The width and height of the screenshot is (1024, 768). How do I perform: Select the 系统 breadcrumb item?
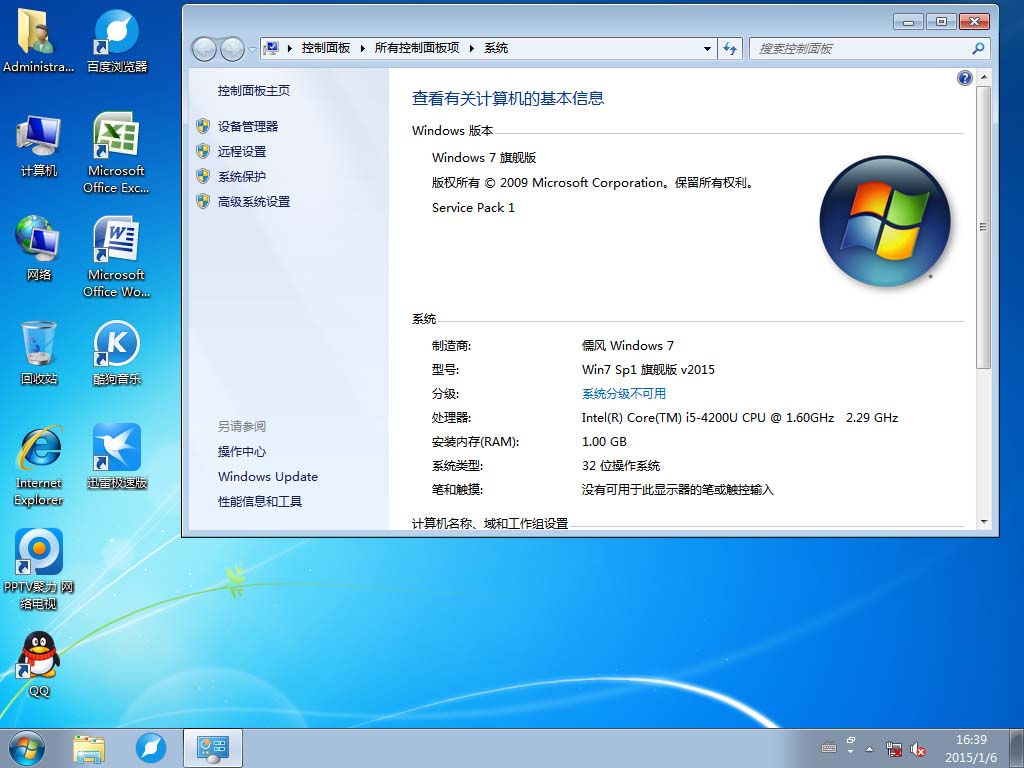click(496, 48)
